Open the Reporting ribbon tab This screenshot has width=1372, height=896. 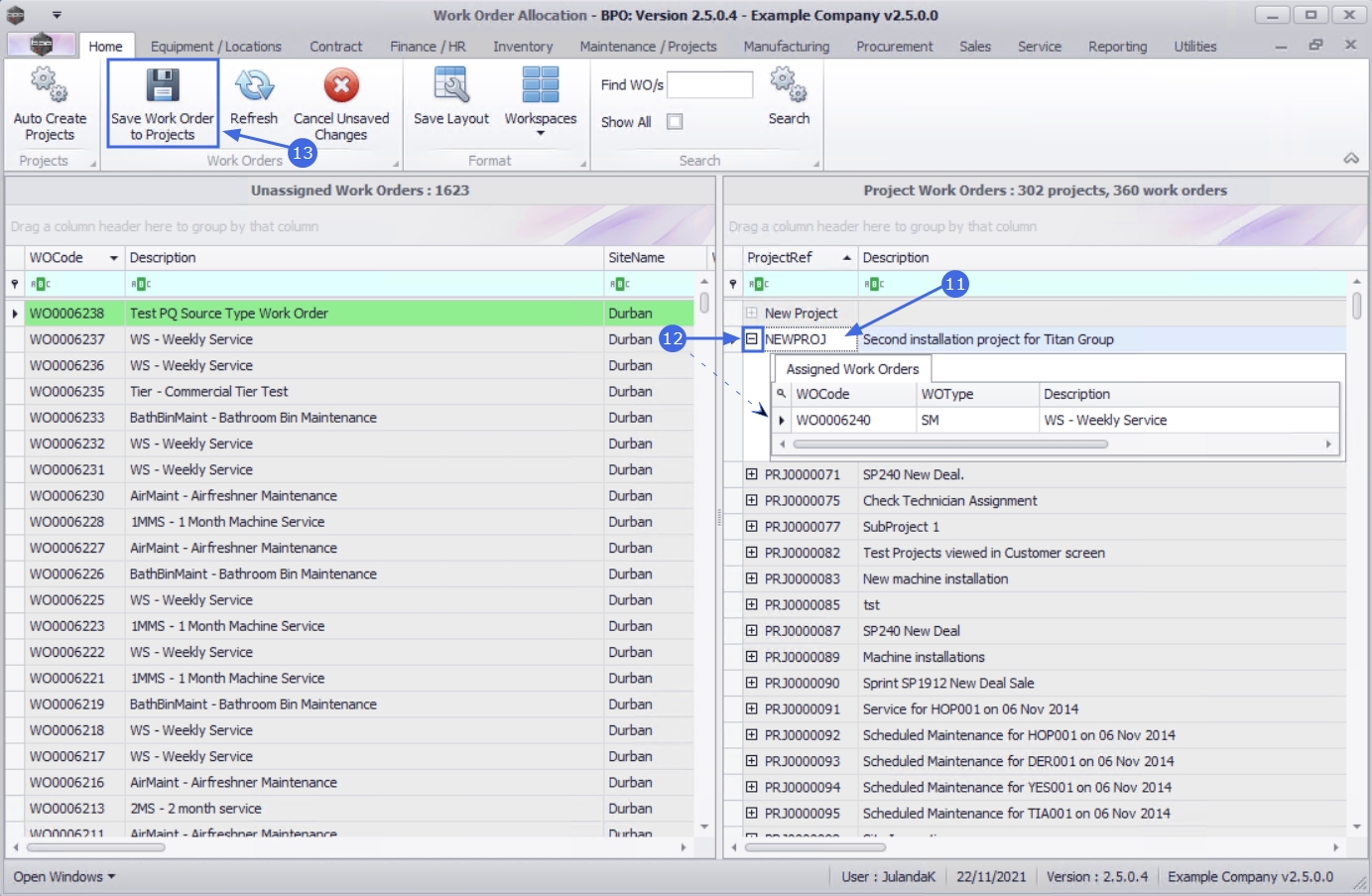click(1117, 47)
